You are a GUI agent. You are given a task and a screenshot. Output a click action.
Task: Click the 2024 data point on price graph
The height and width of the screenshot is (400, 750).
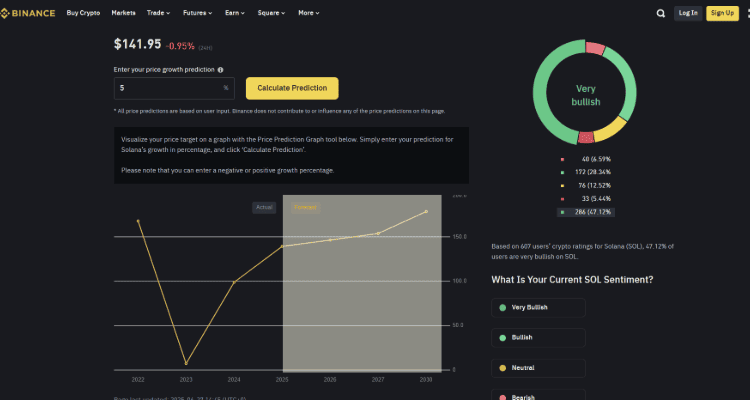tap(234, 282)
